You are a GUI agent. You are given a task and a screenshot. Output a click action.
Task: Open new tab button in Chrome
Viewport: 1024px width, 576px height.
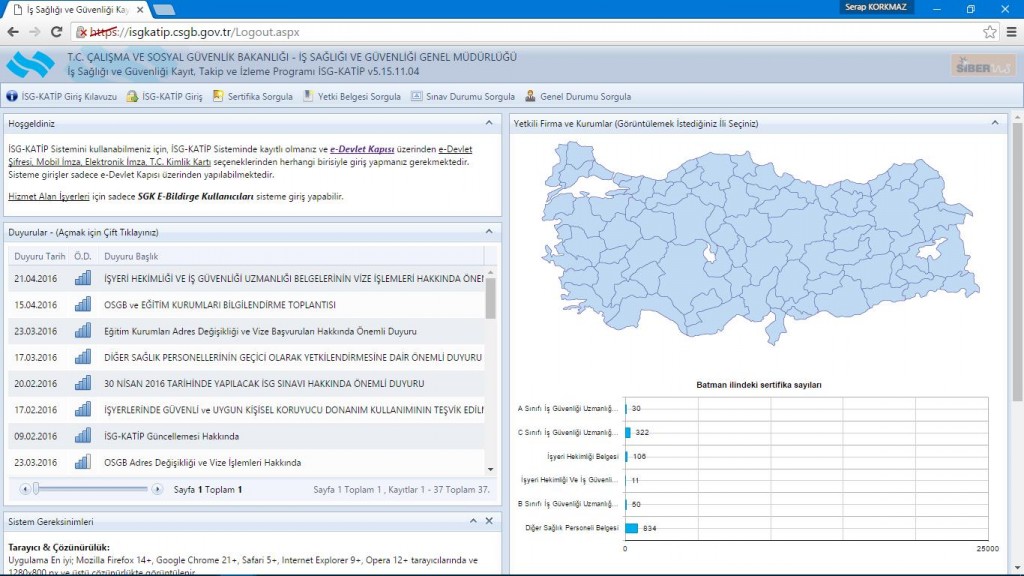click(163, 10)
